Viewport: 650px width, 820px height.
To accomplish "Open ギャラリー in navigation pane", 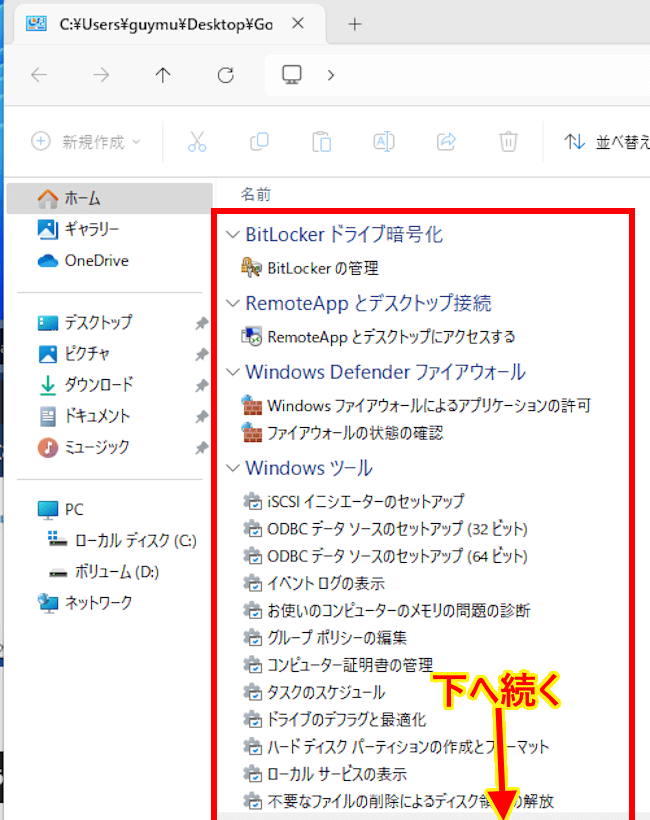I will coord(78,229).
